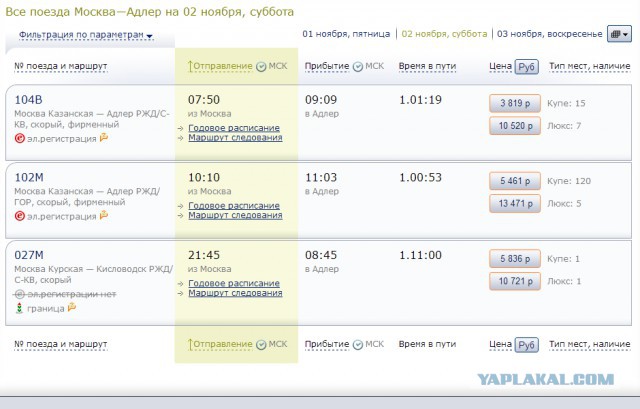Switch to 01 ноября, пятница date
The height and width of the screenshot is (409, 640).
click(346, 34)
